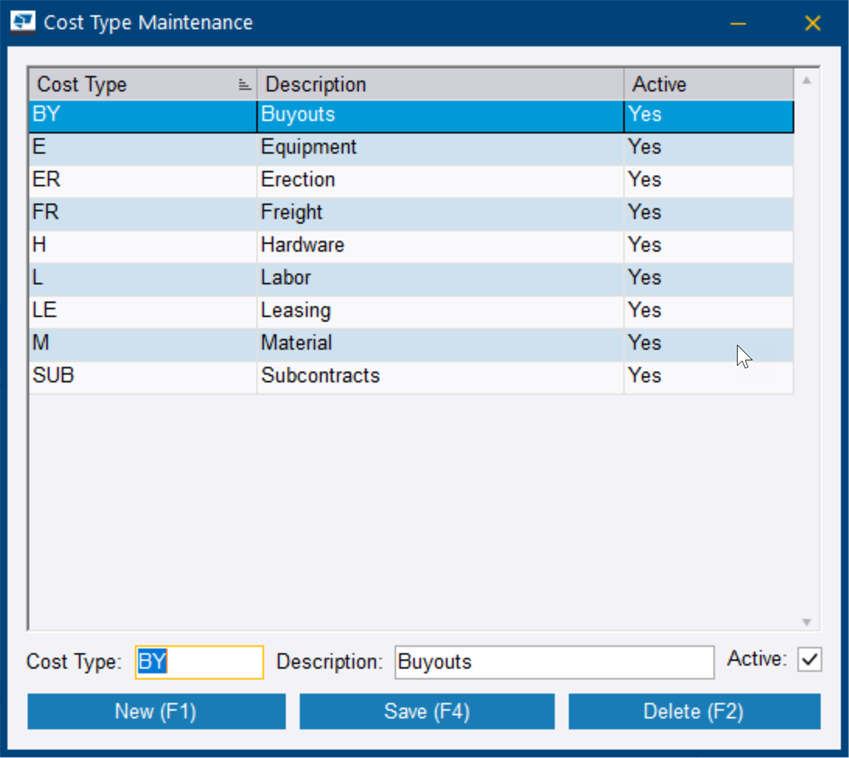Select the Erection row
This screenshot has height=758, width=849.
pyautogui.click(x=300, y=179)
